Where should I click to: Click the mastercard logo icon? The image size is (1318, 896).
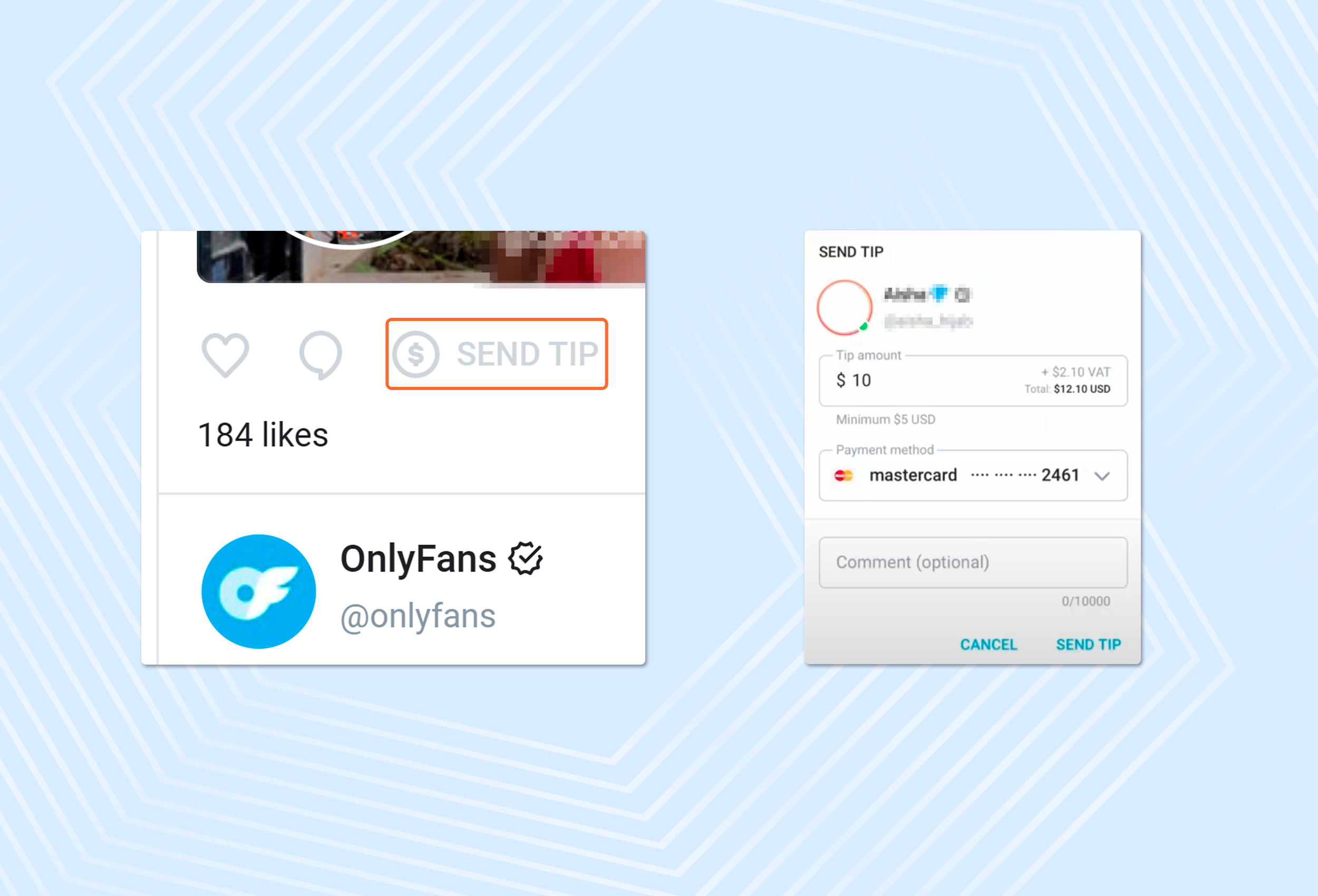click(x=844, y=475)
